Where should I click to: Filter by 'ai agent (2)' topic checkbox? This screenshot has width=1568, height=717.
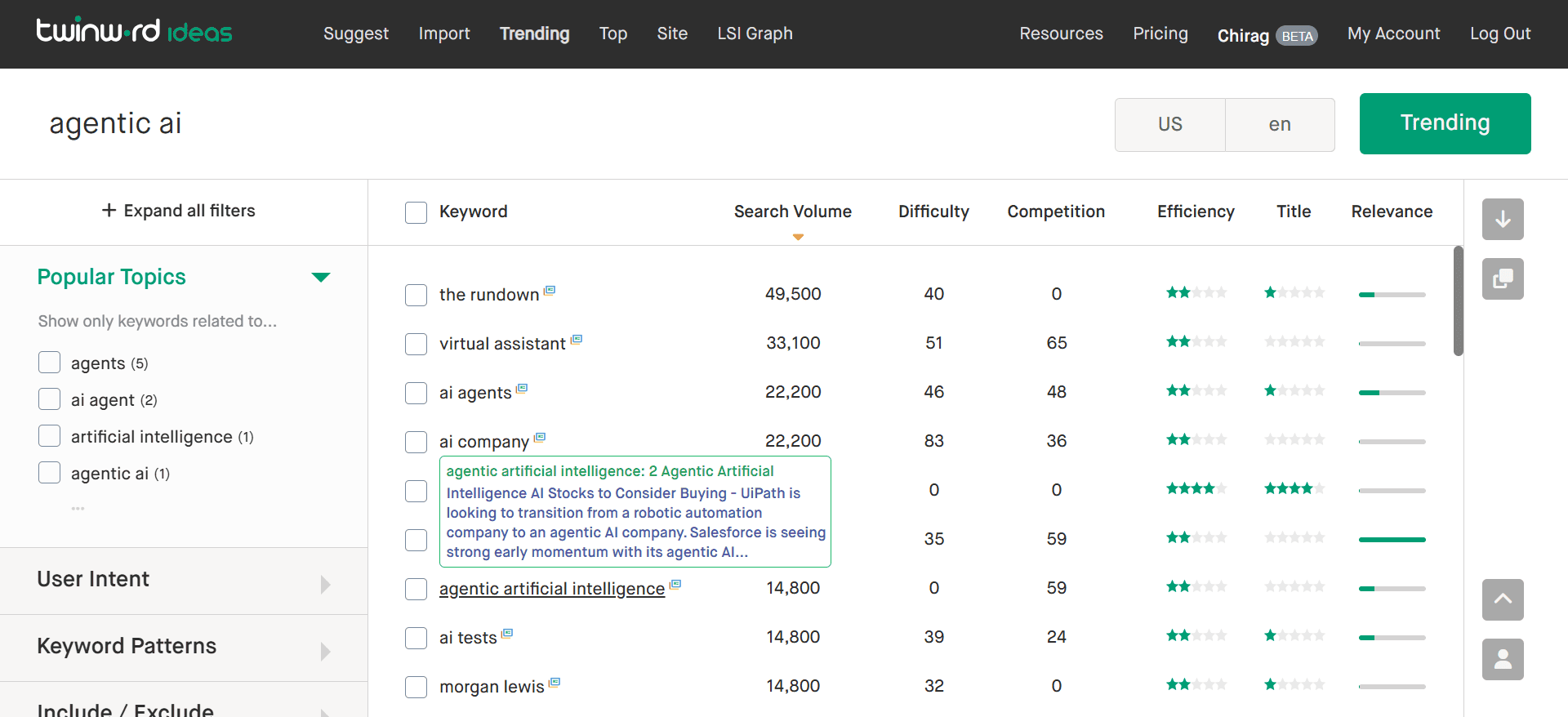click(x=49, y=399)
